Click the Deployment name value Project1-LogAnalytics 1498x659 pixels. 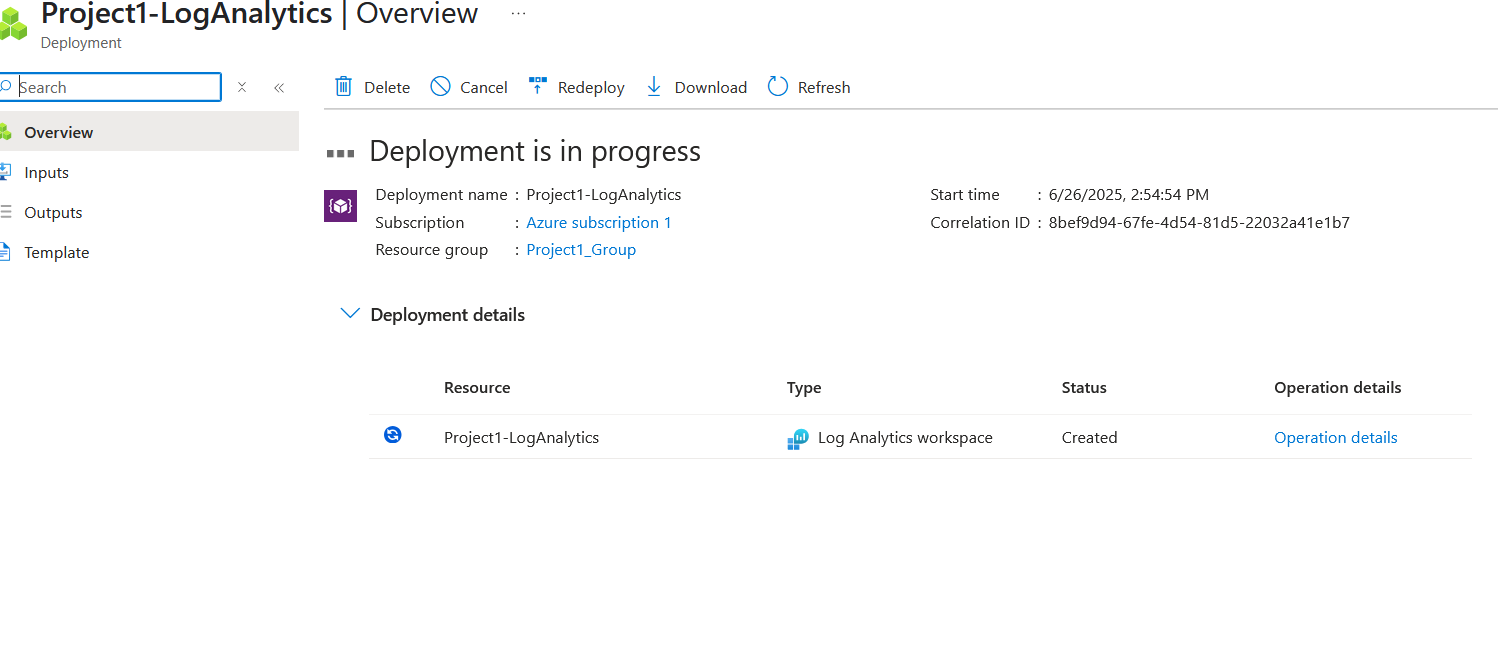click(604, 194)
